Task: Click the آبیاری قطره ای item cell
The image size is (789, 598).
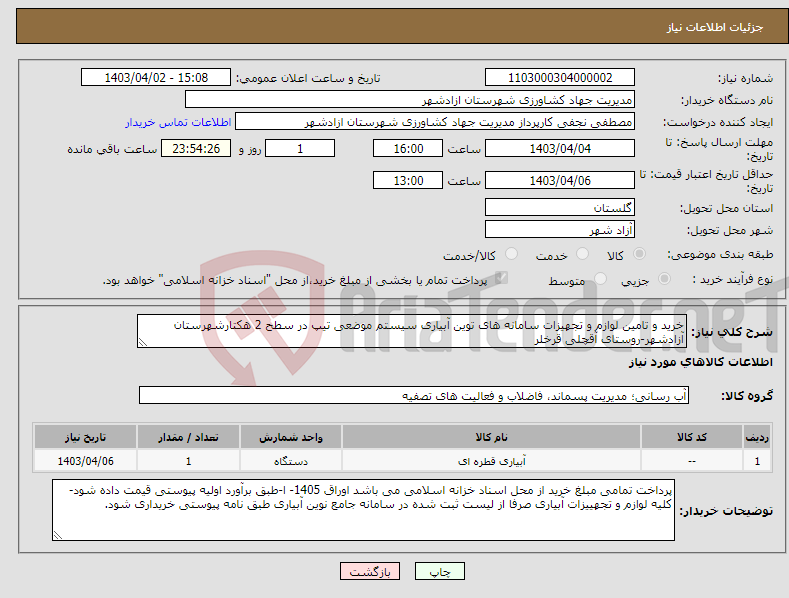Action: tap(491, 461)
